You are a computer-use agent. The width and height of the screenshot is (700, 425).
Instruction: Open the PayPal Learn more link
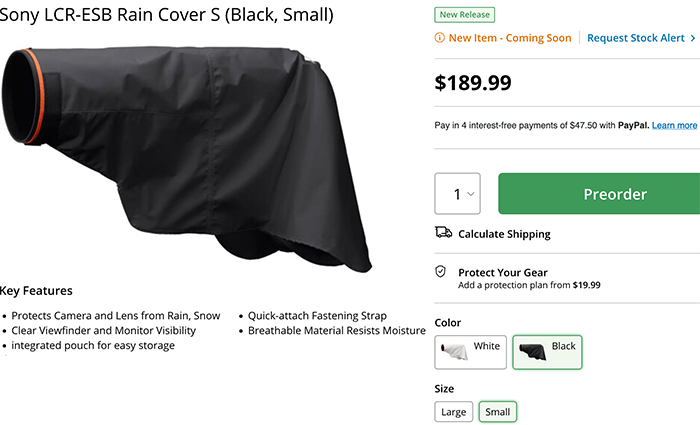674,125
